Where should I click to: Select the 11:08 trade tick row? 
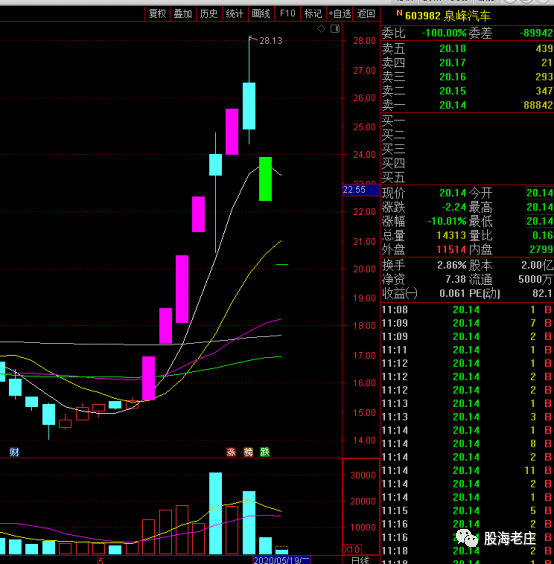(x=467, y=310)
